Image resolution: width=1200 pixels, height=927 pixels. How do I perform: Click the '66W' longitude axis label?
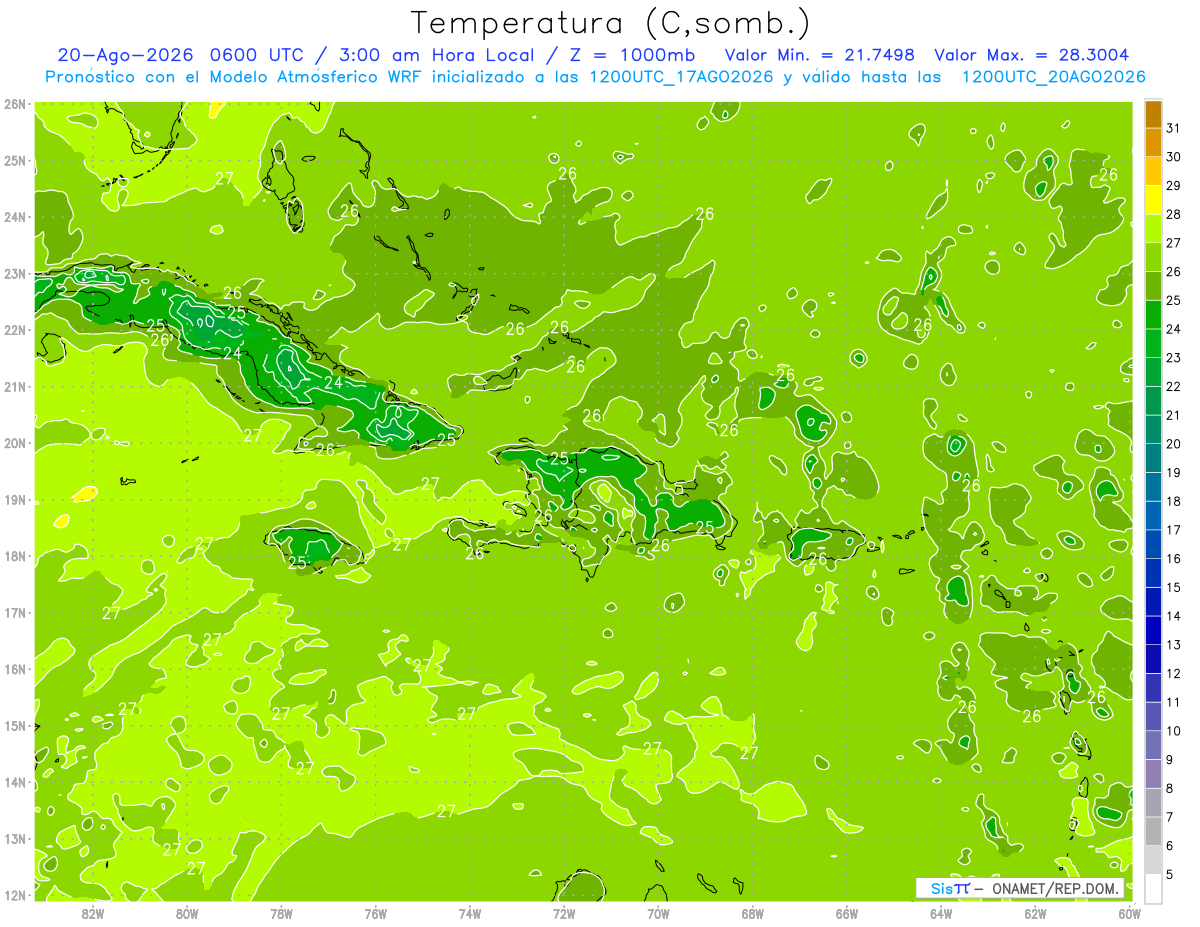847,913
